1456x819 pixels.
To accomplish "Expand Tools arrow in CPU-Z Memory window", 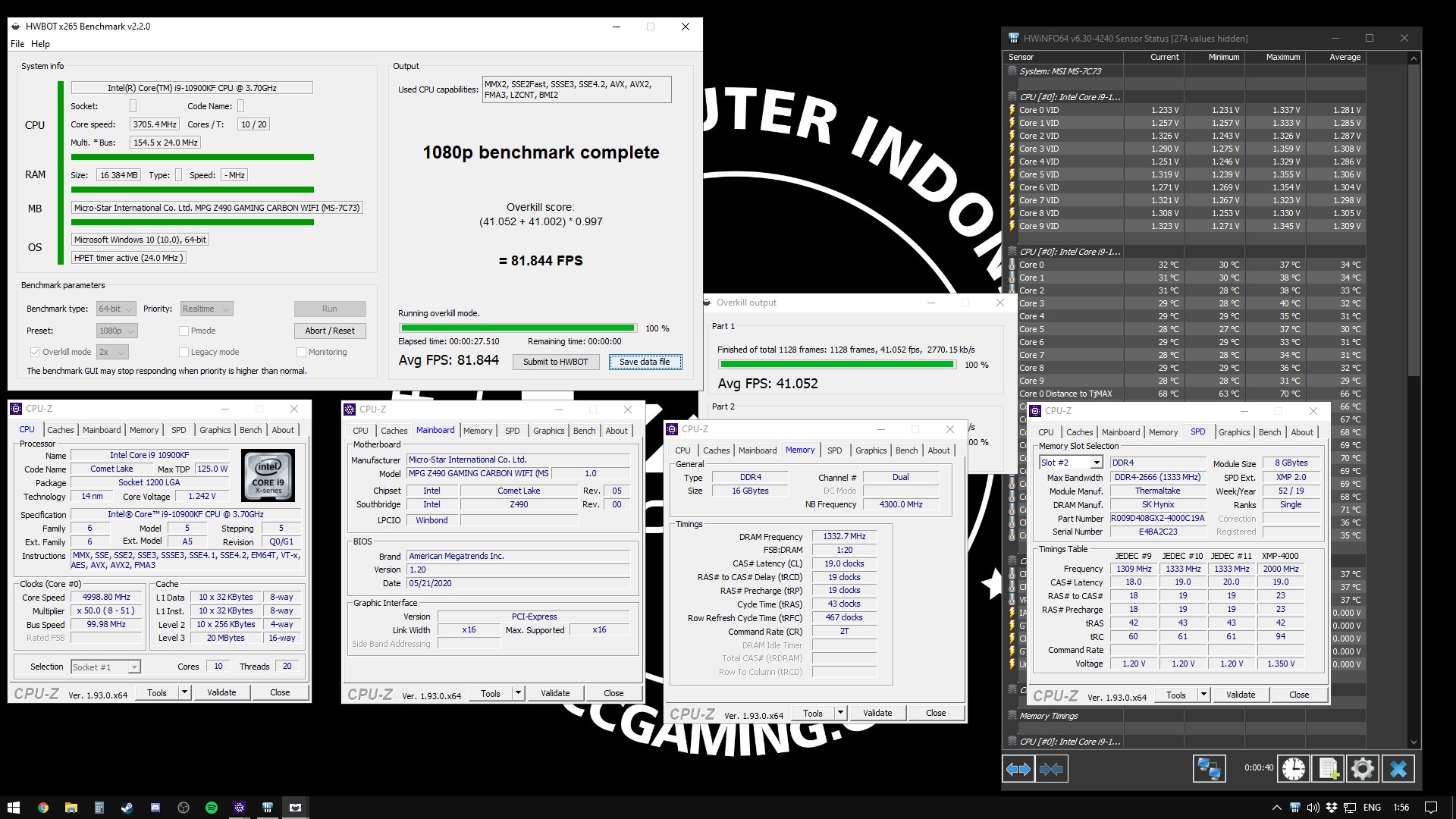I will pos(840,713).
